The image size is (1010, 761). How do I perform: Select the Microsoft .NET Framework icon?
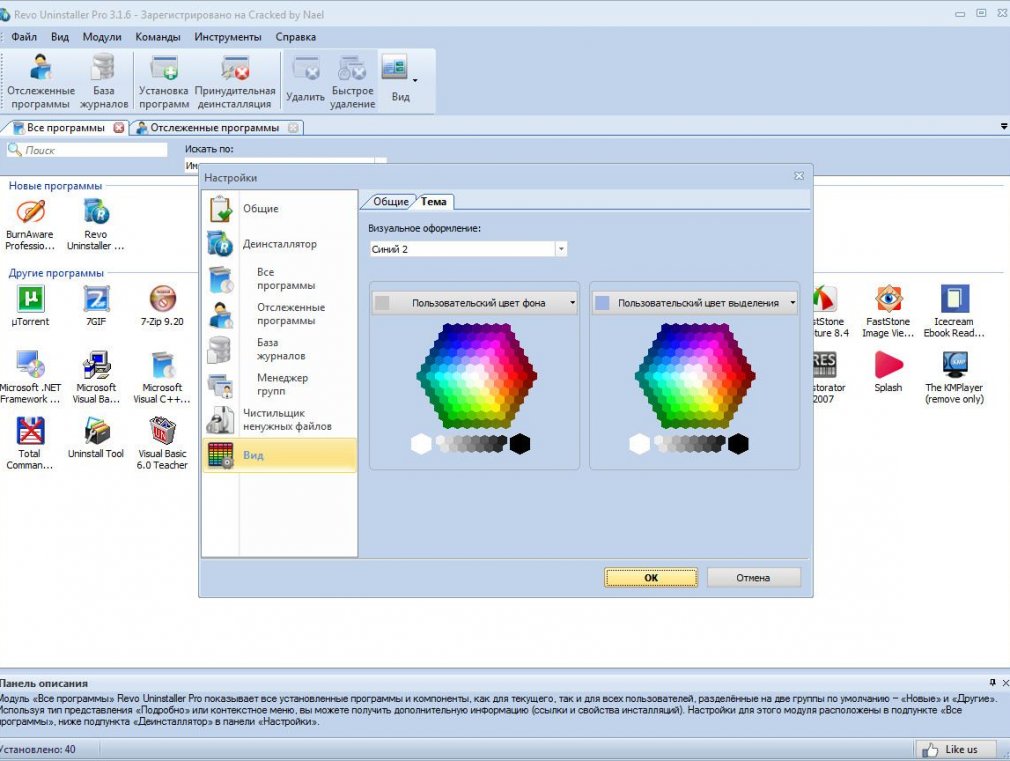tap(30, 378)
